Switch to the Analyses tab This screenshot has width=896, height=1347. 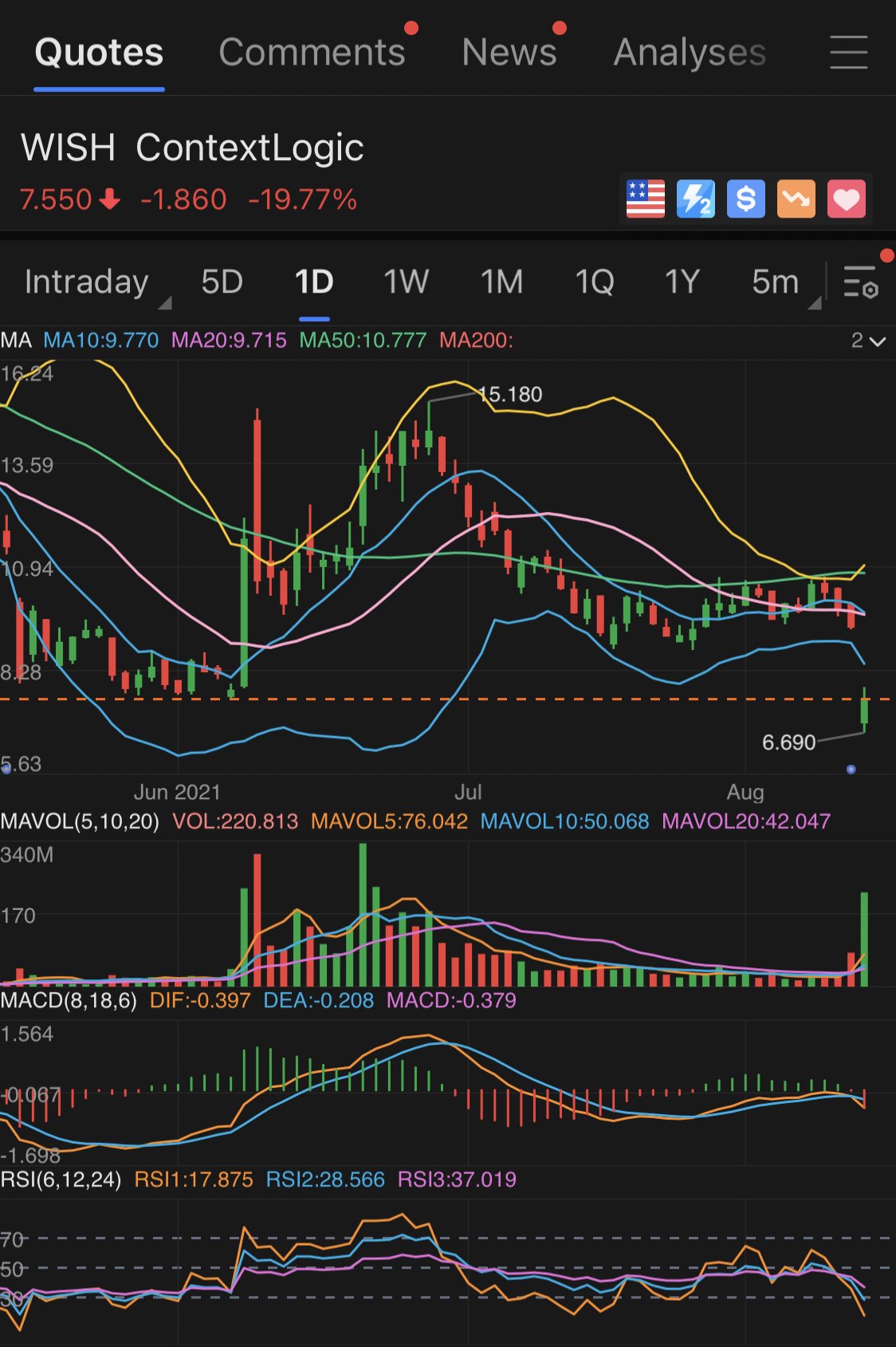pyautogui.click(x=690, y=53)
